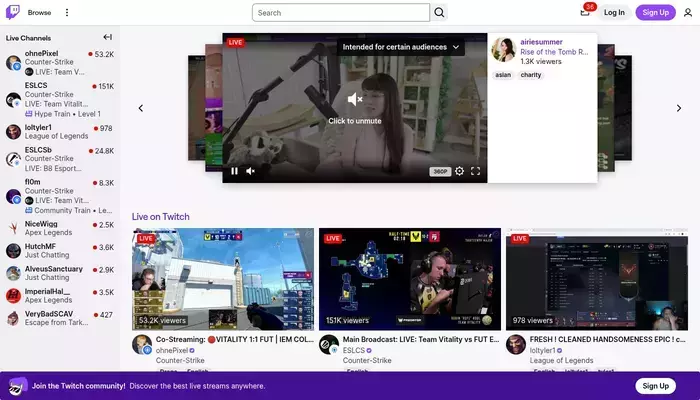Select the charity tag

tap(531, 75)
